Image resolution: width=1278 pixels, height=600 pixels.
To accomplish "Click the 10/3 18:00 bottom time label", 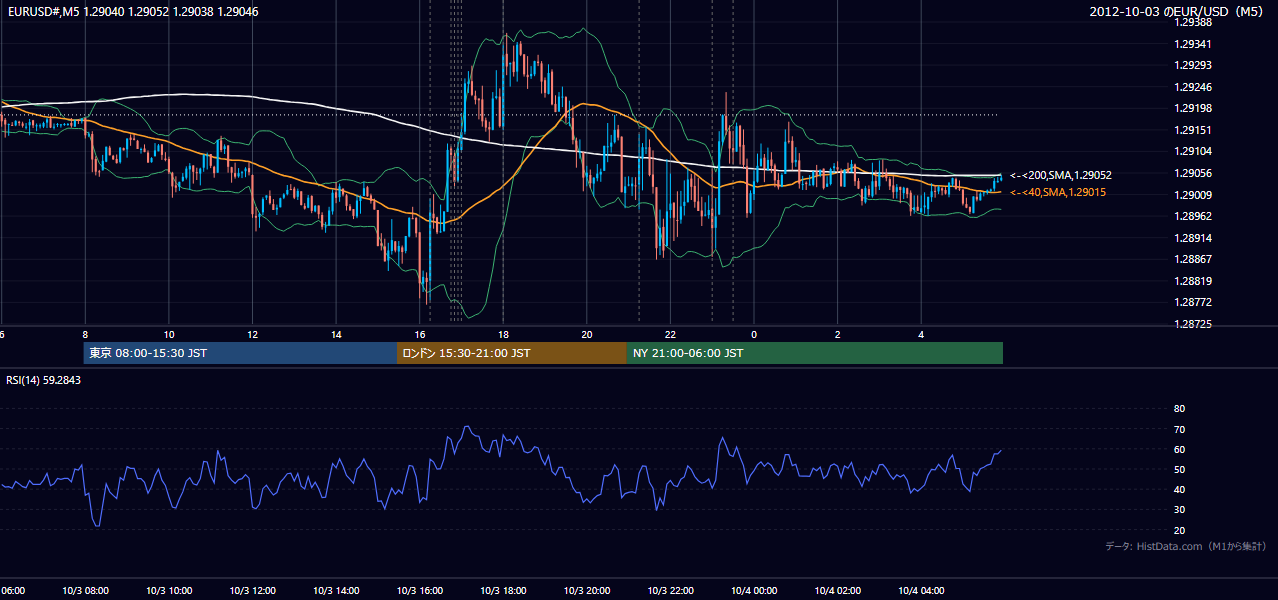I will pos(503,591).
